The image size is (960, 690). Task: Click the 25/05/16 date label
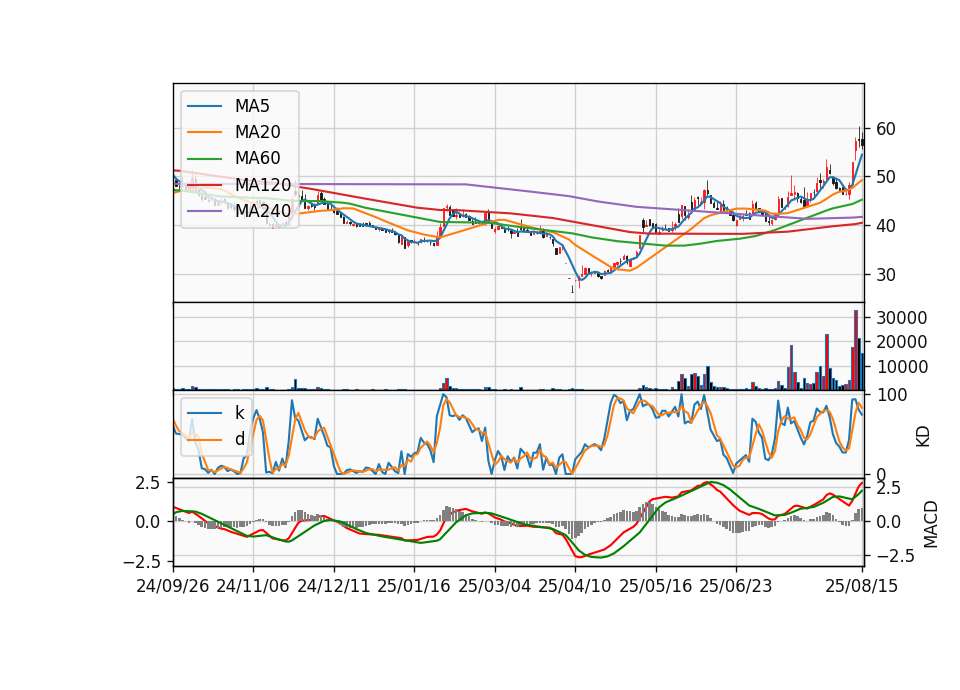[656, 586]
